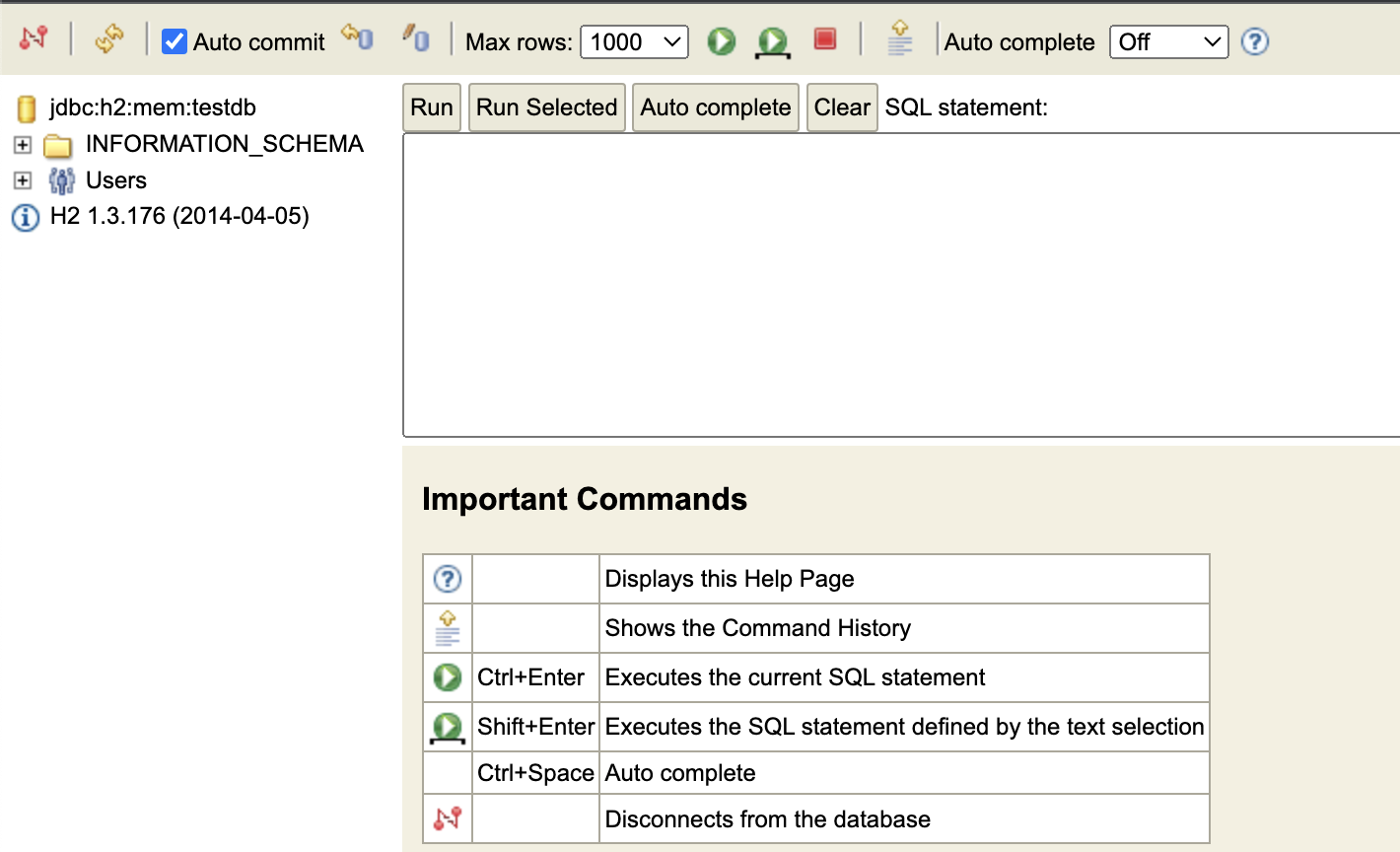Open the Auto complete Off dropdown
The width and height of the screenshot is (1400, 852).
pyautogui.click(x=1168, y=42)
